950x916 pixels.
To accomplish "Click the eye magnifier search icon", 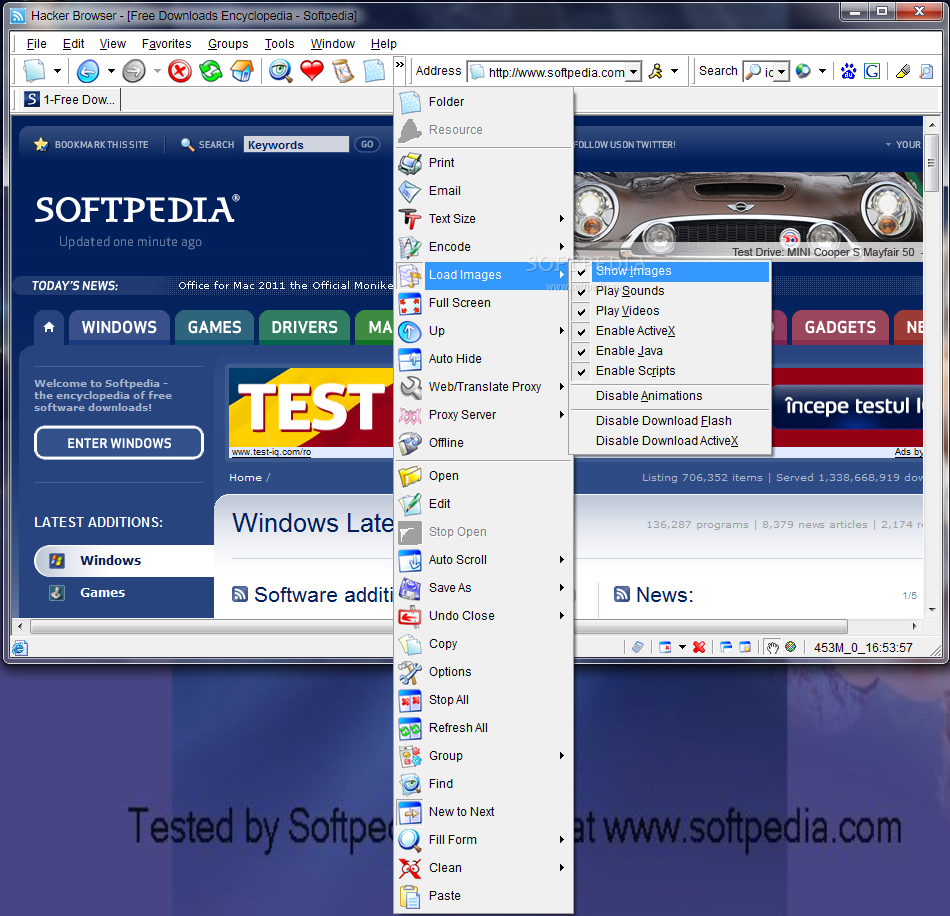I will (x=281, y=71).
